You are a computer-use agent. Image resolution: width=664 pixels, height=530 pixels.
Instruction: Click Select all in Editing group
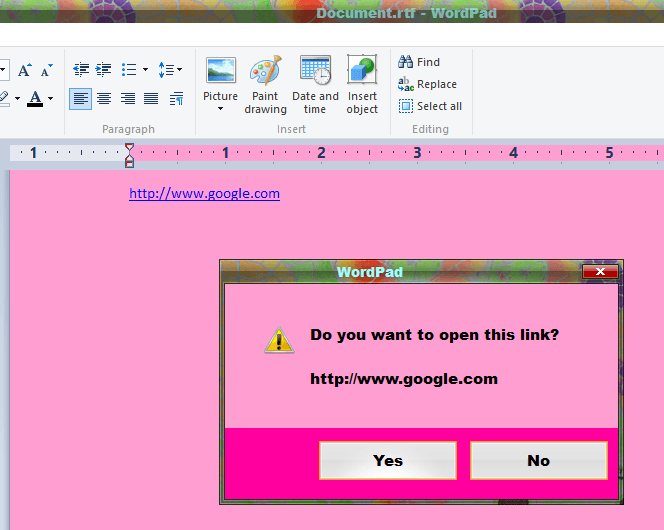point(430,106)
